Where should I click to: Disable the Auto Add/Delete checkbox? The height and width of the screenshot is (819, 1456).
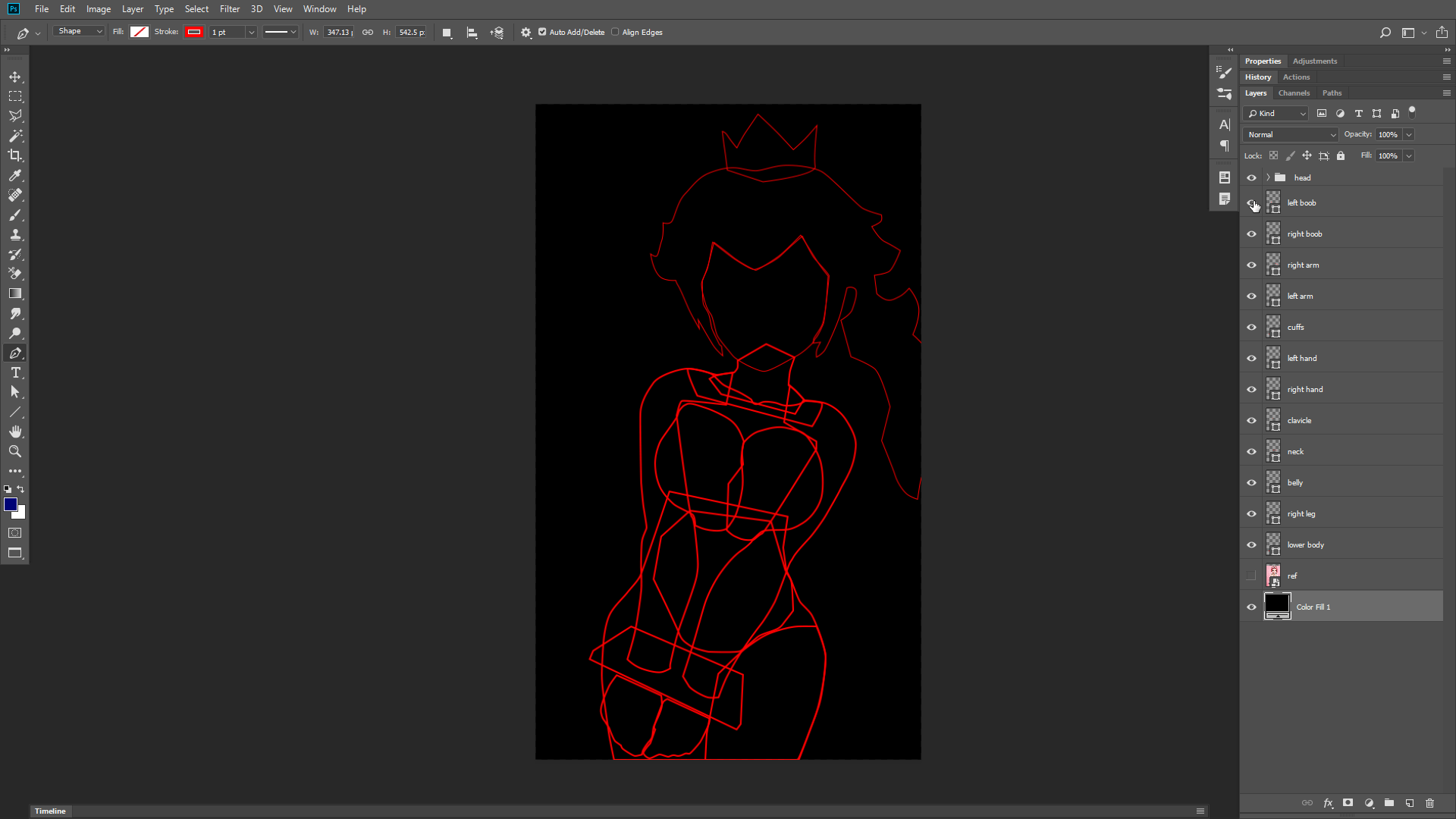tap(542, 32)
